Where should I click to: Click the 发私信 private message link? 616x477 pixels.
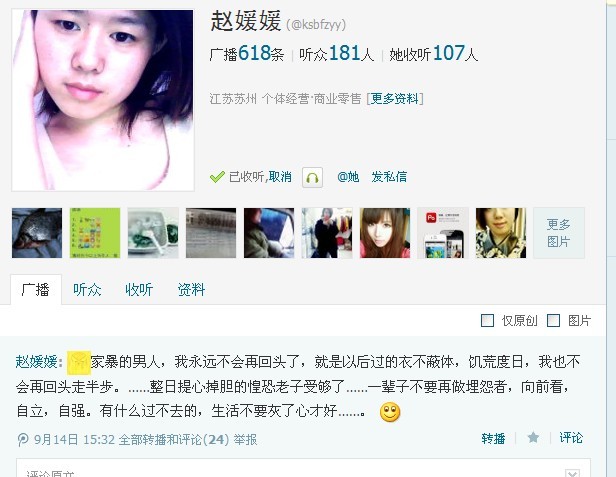click(389, 177)
